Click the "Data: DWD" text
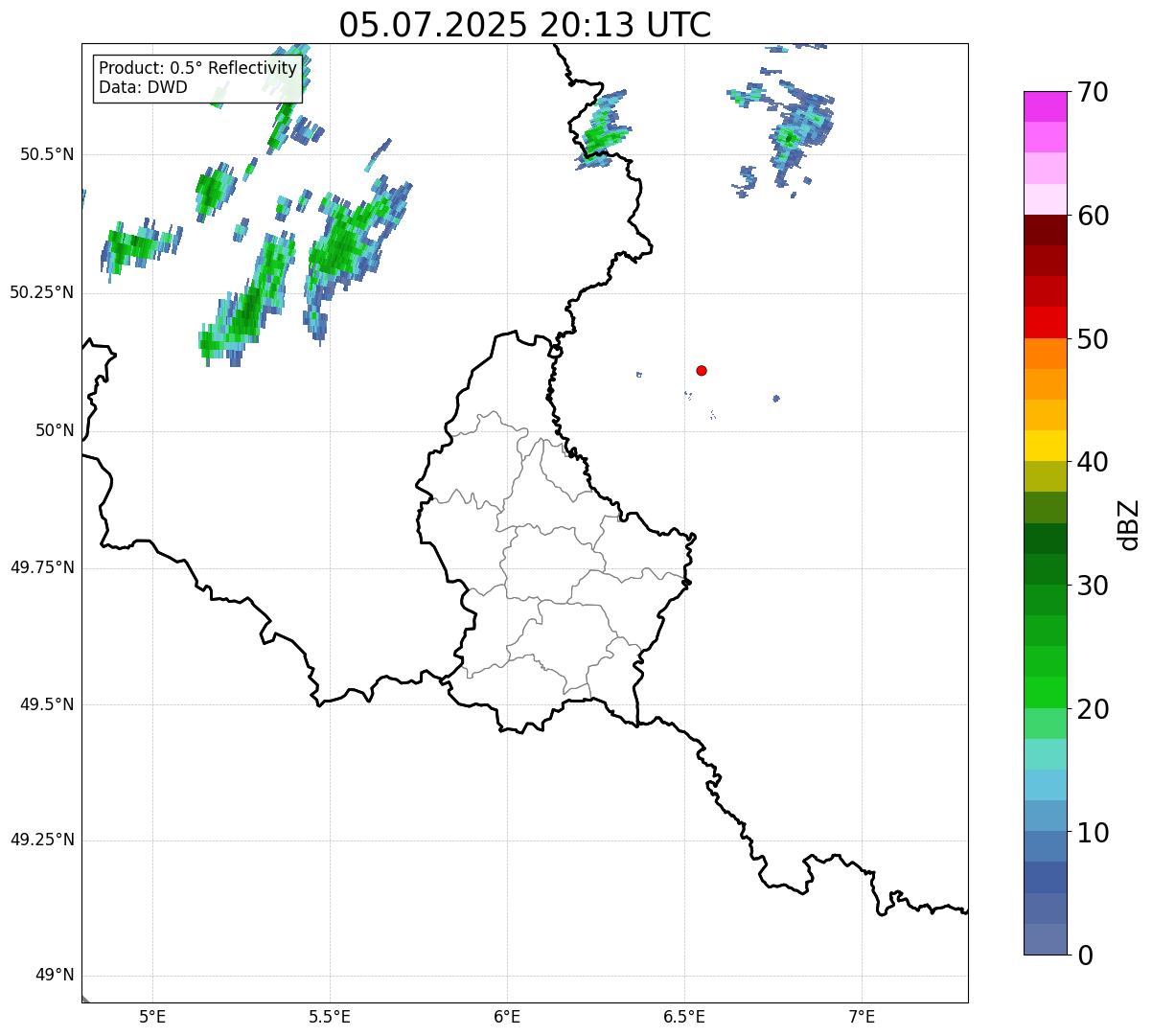This screenshot has width=1152, height=1036. click(x=144, y=88)
